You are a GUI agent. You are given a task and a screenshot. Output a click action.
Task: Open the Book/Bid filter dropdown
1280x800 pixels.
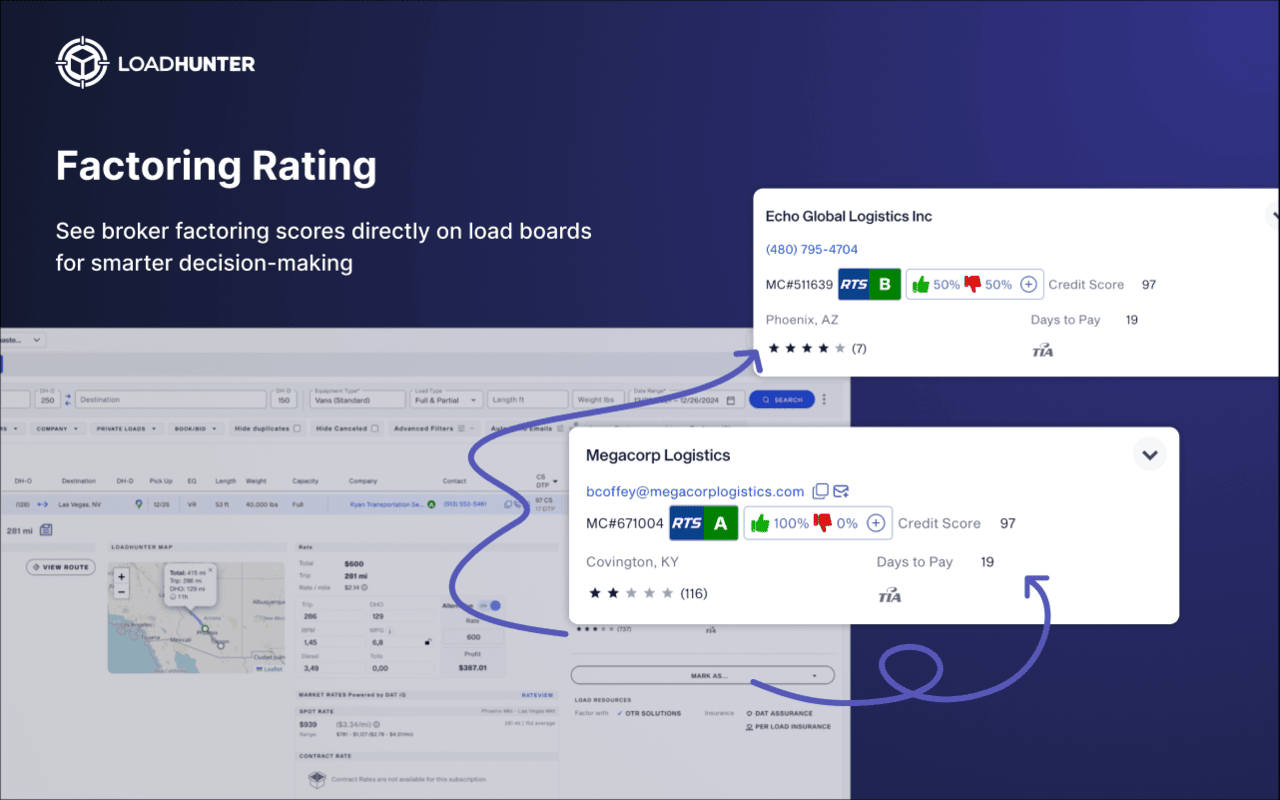tap(195, 428)
